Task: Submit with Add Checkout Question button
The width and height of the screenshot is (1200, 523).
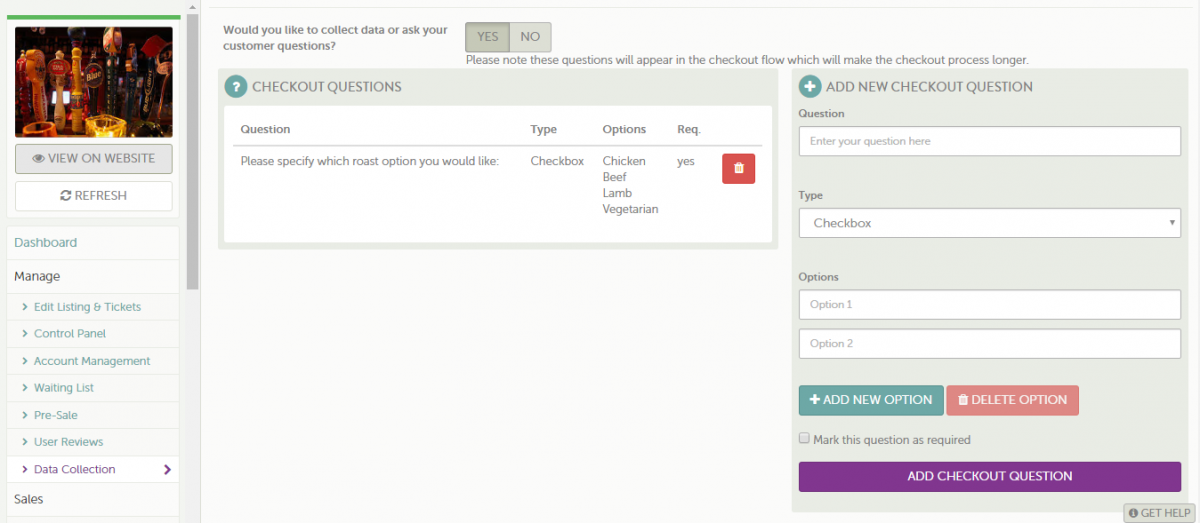Action: coord(990,477)
